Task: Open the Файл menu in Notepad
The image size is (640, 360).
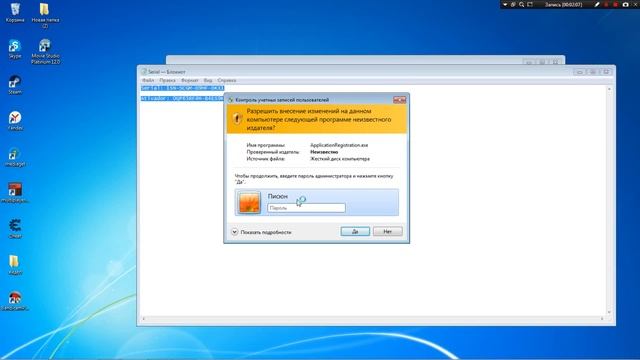Action: point(148,80)
